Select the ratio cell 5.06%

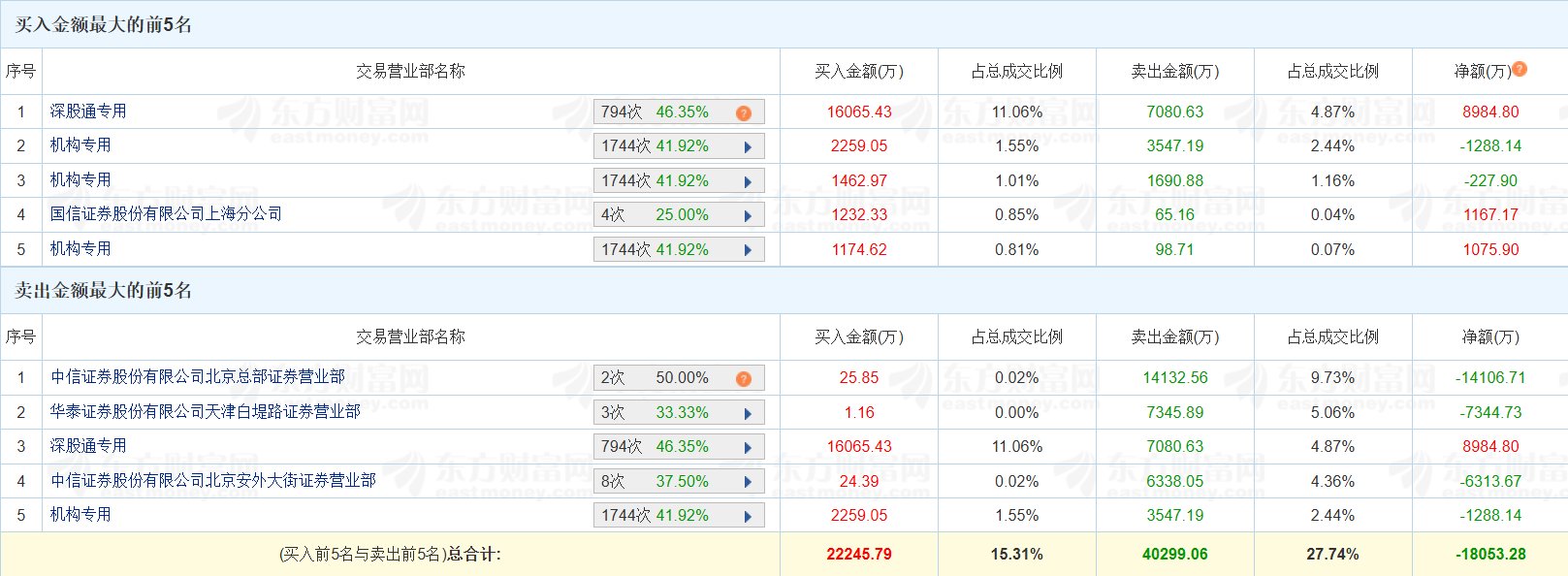(x=1333, y=413)
